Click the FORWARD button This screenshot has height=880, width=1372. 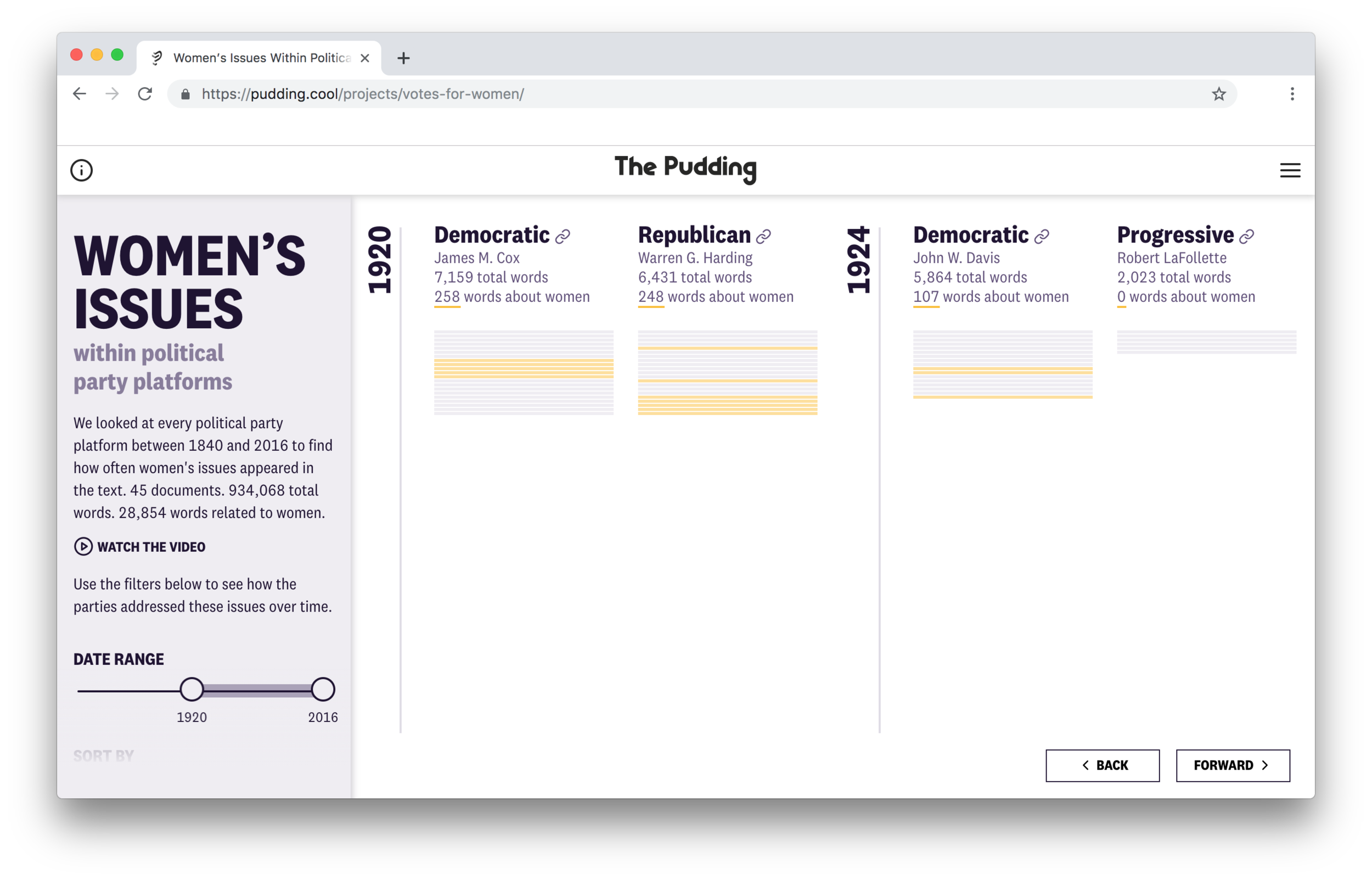pyautogui.click(x=1233, y=765)
